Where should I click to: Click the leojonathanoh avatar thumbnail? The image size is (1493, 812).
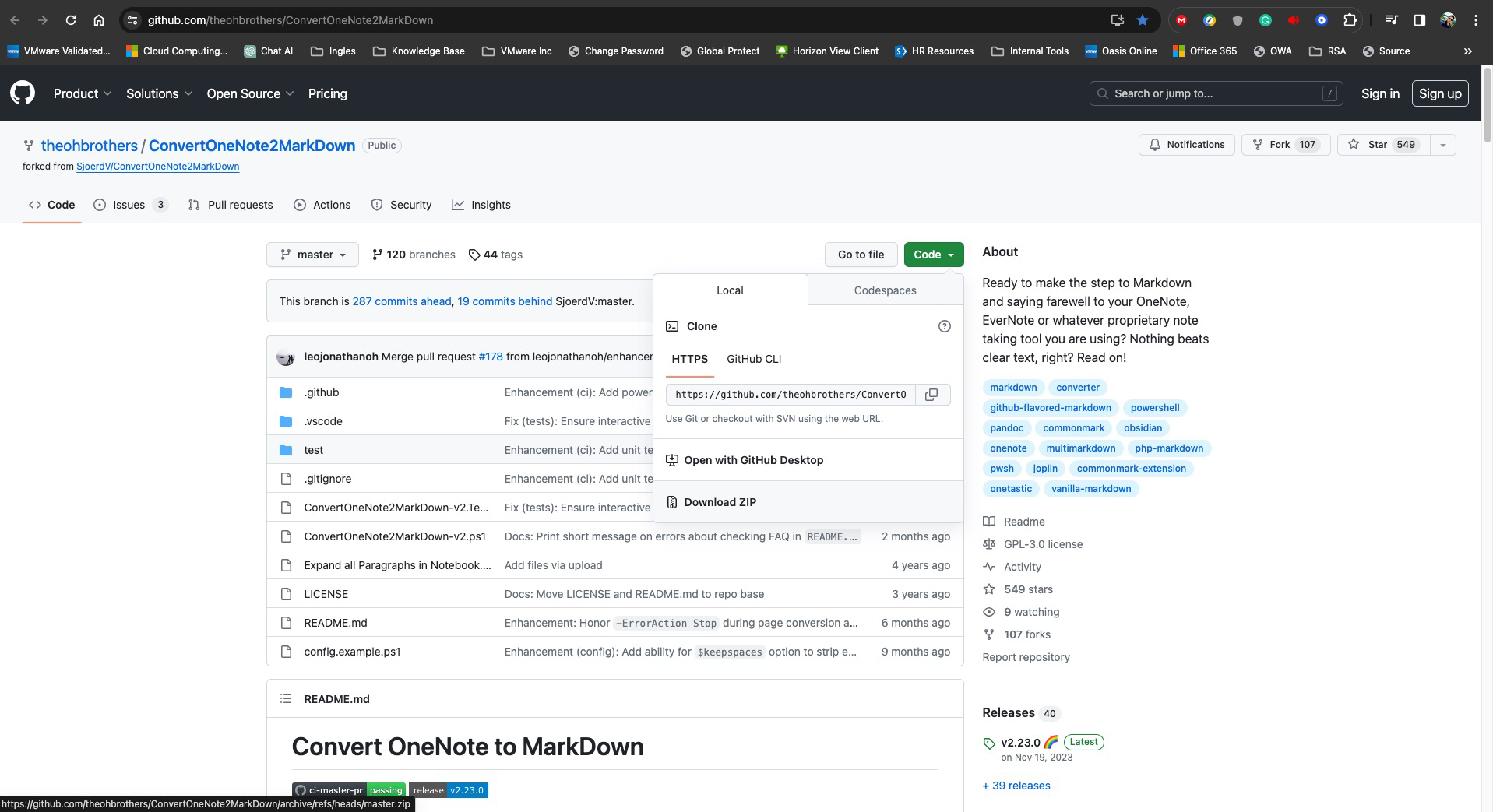286,357
